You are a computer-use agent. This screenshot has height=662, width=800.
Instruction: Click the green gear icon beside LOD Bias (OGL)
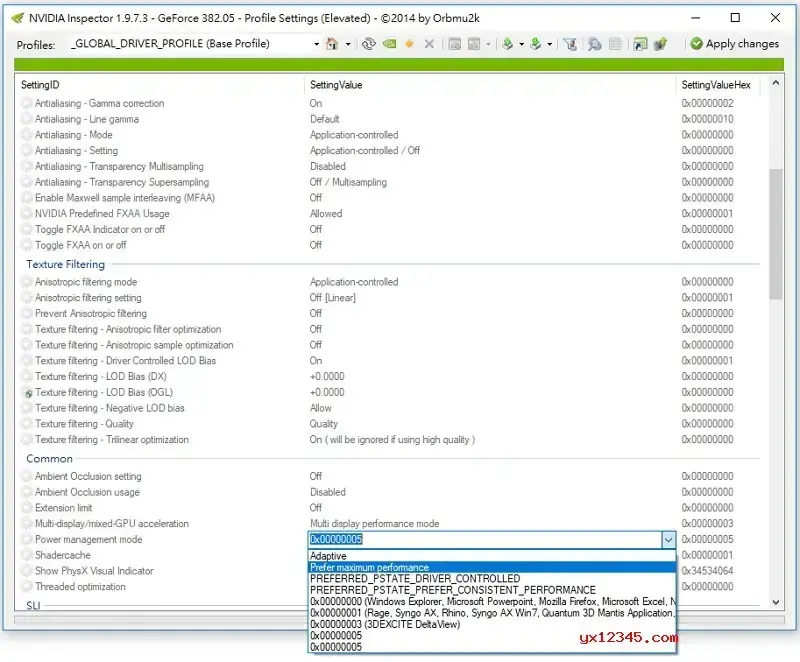[28, 393]
